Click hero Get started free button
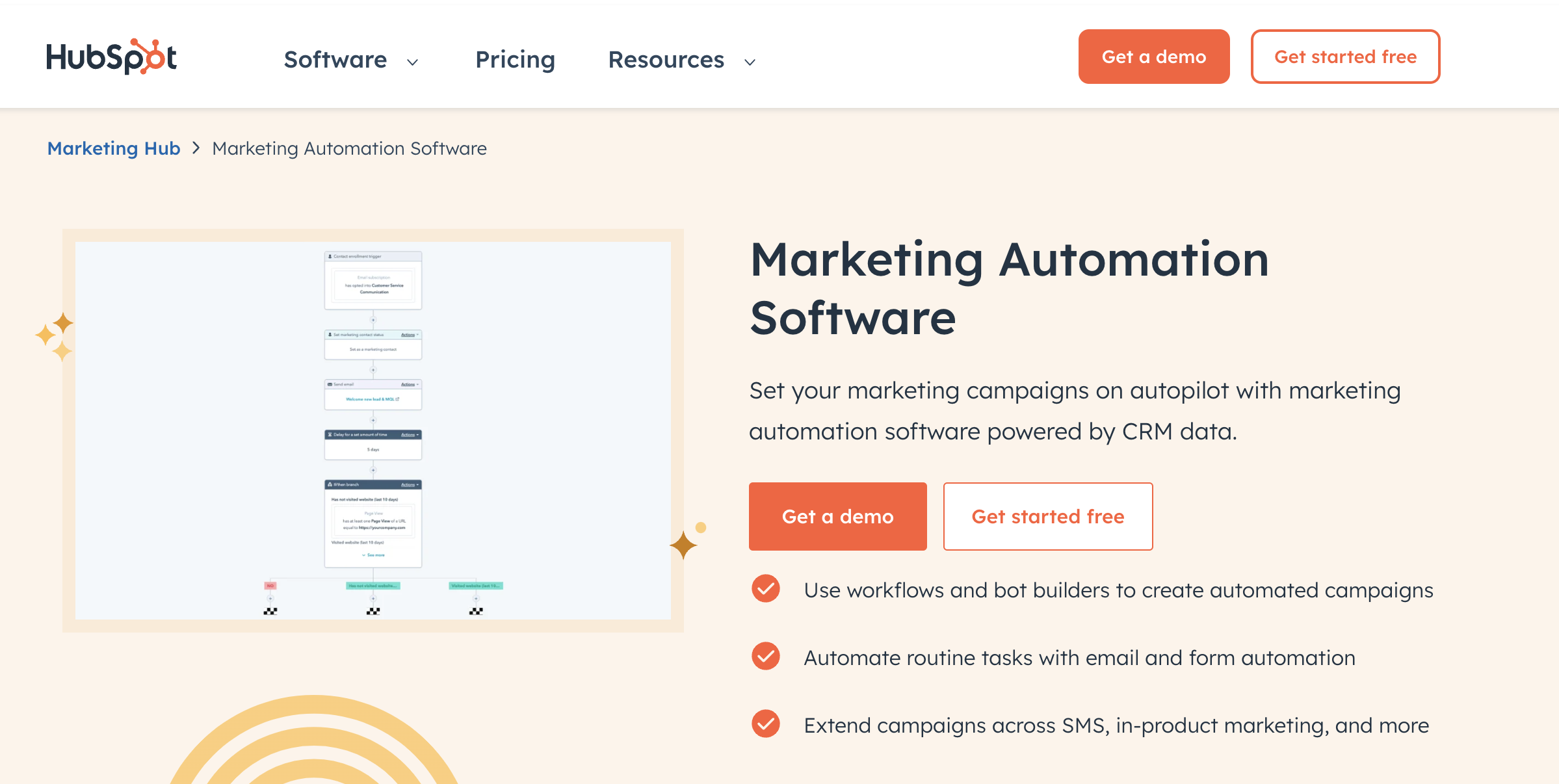 tap(1047, 516)
